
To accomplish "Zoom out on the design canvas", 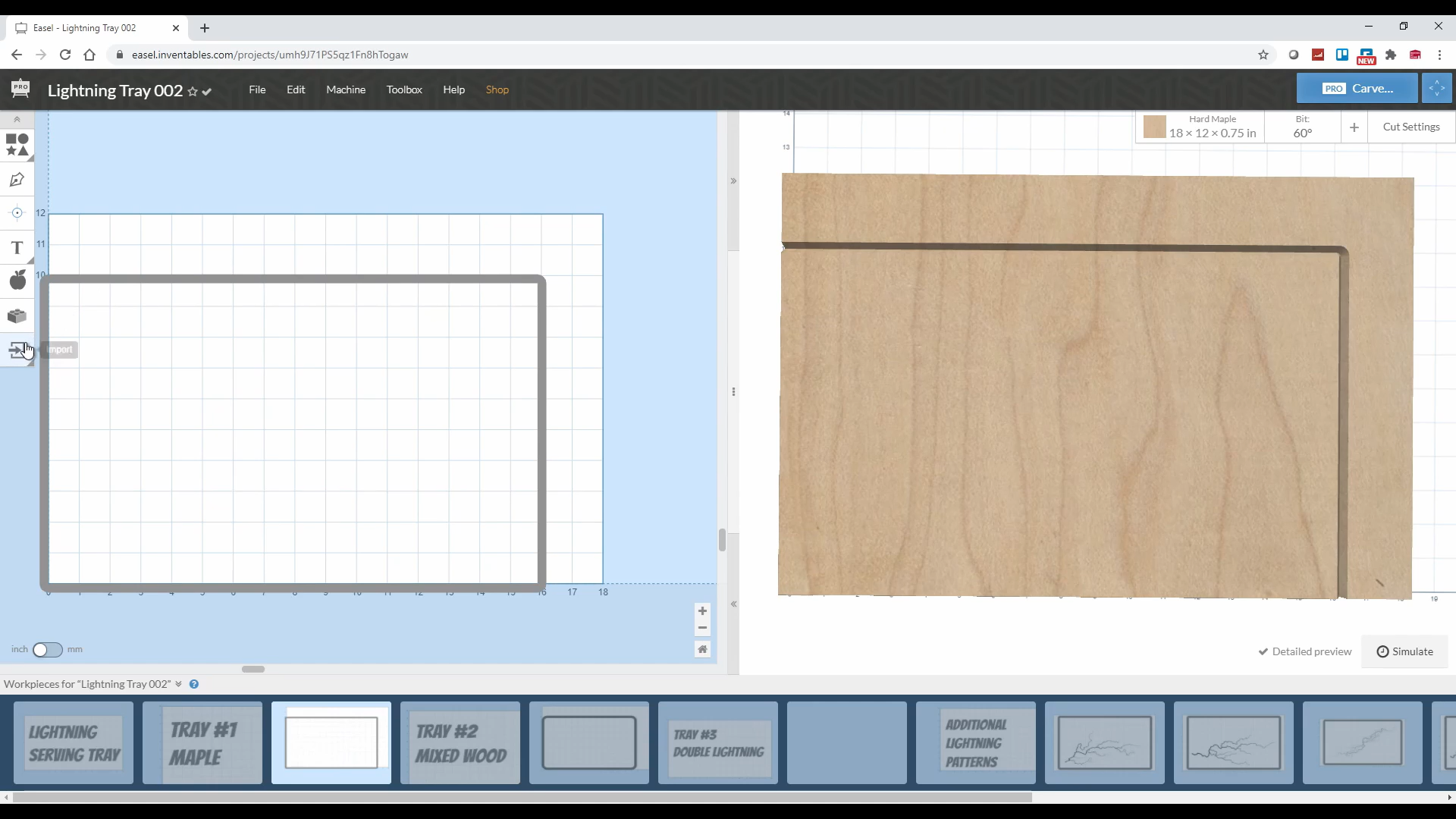I will pos(702,628).
